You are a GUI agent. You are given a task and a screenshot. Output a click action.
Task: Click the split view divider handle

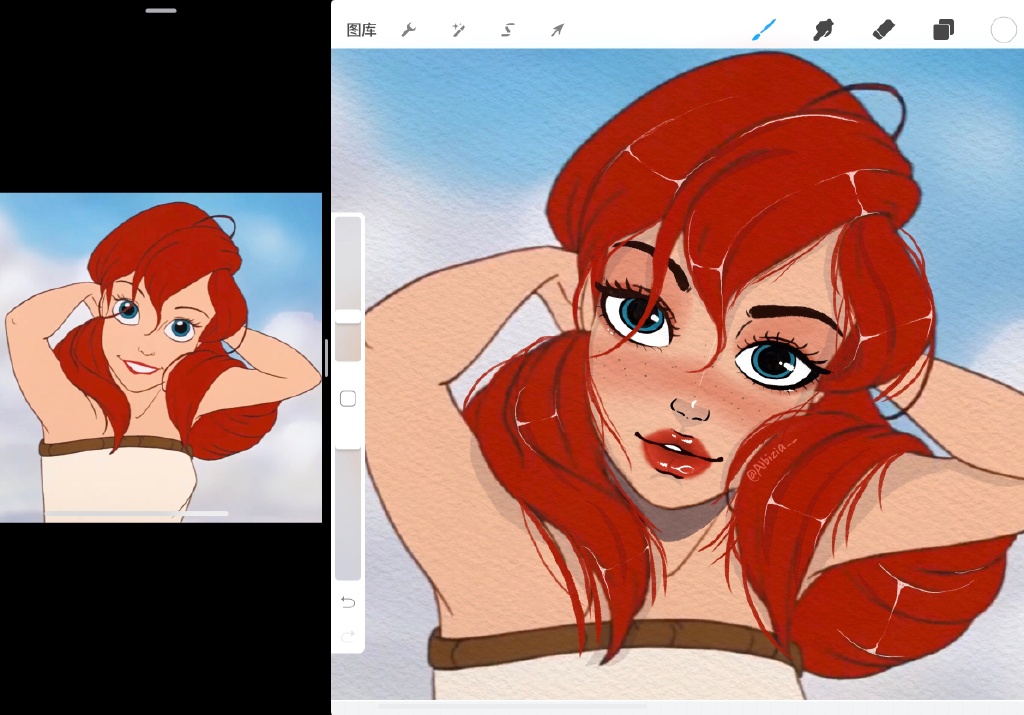pyautogui.click(x=326, y=358)
